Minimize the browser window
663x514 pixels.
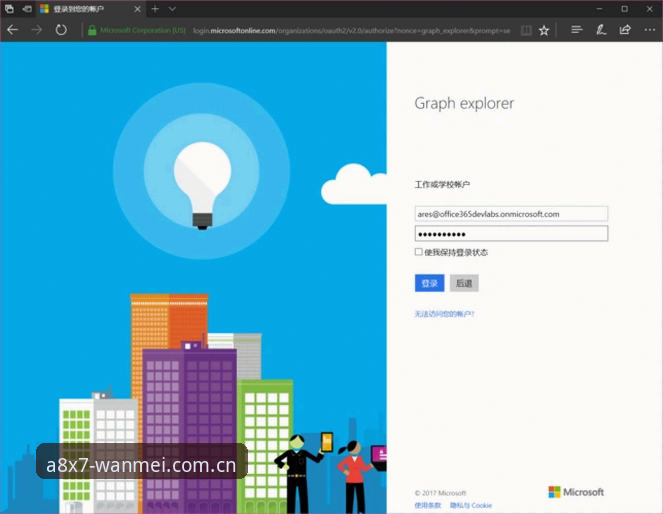pyautogui.click(x=599, y=9)
